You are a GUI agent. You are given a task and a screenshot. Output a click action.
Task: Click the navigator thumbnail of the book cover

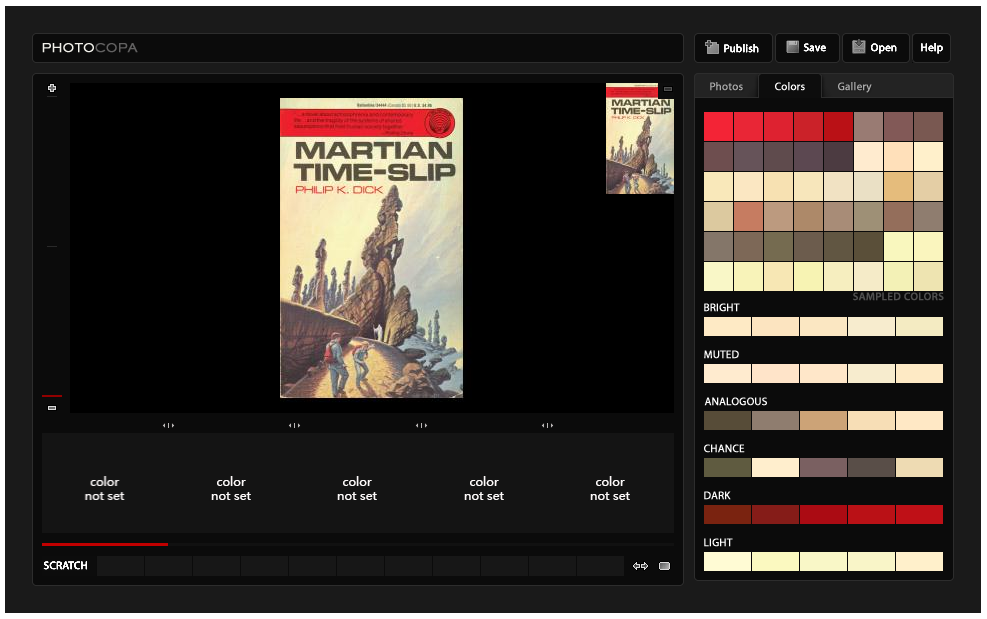(x=640, y=139)
